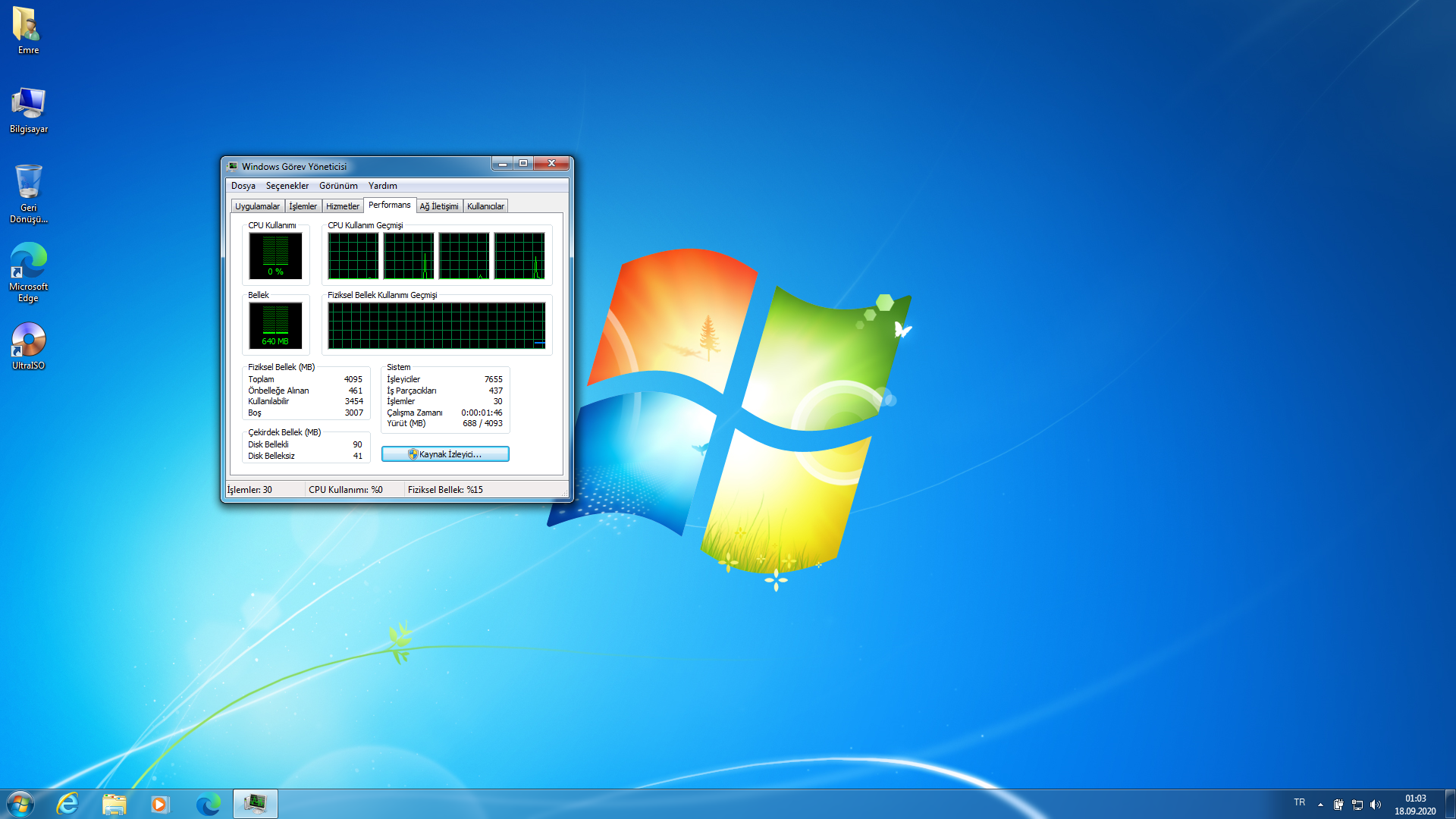The height and width of the screenshot is (819, 1456).
Task: Open the Emre user folder icon
Action: pos(28,30)
